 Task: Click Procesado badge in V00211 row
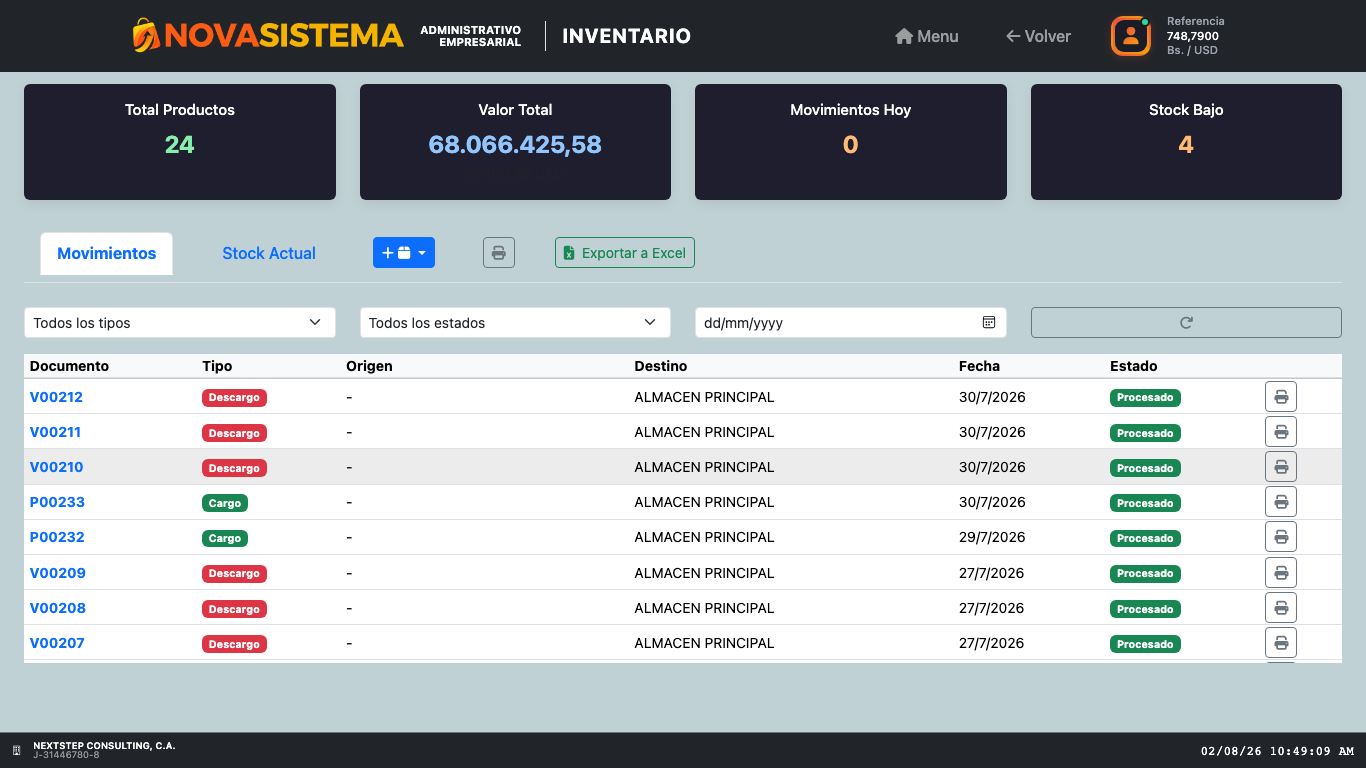coord(1145,433)
